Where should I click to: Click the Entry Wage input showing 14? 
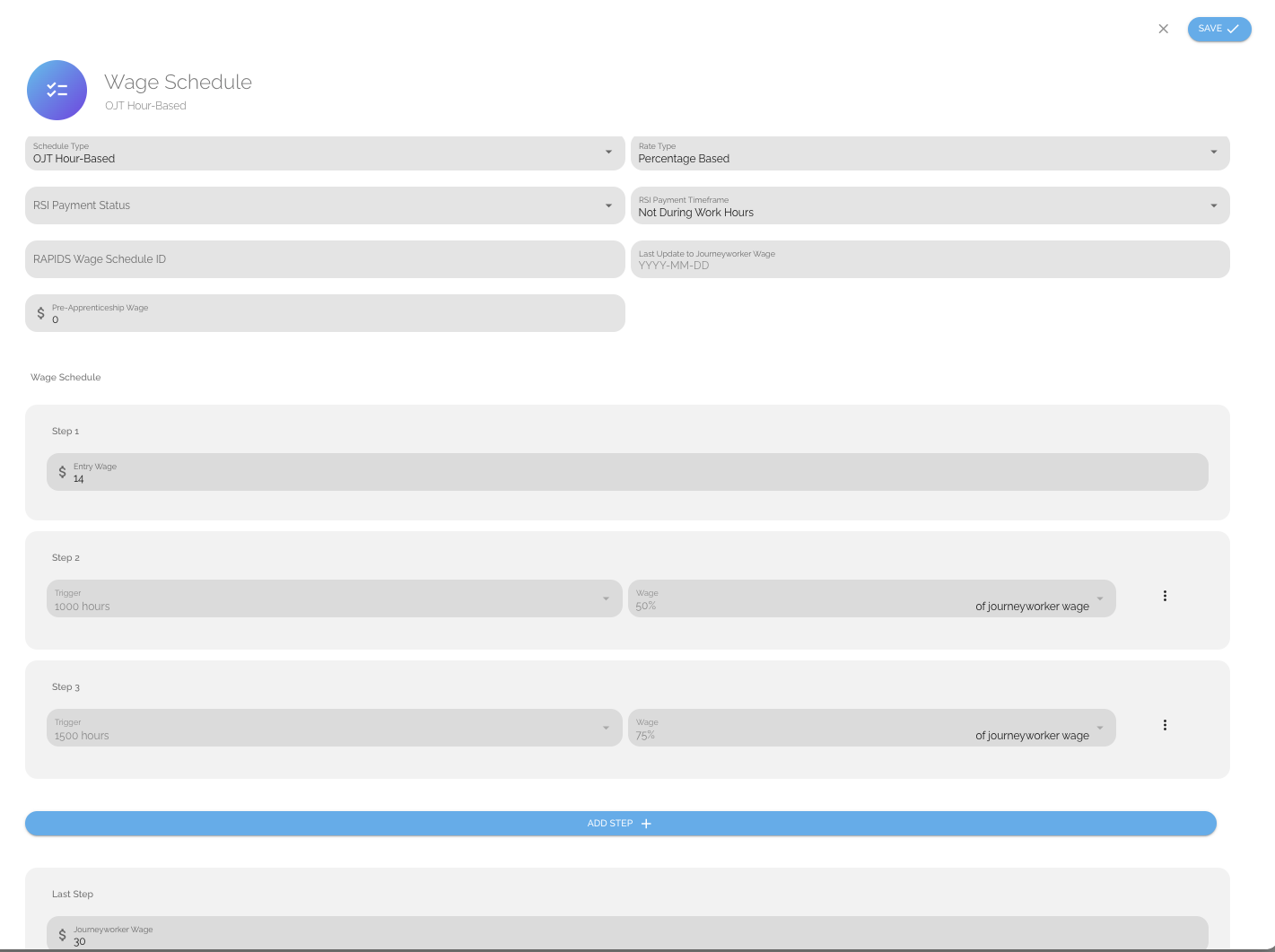(x=628, y=478)
